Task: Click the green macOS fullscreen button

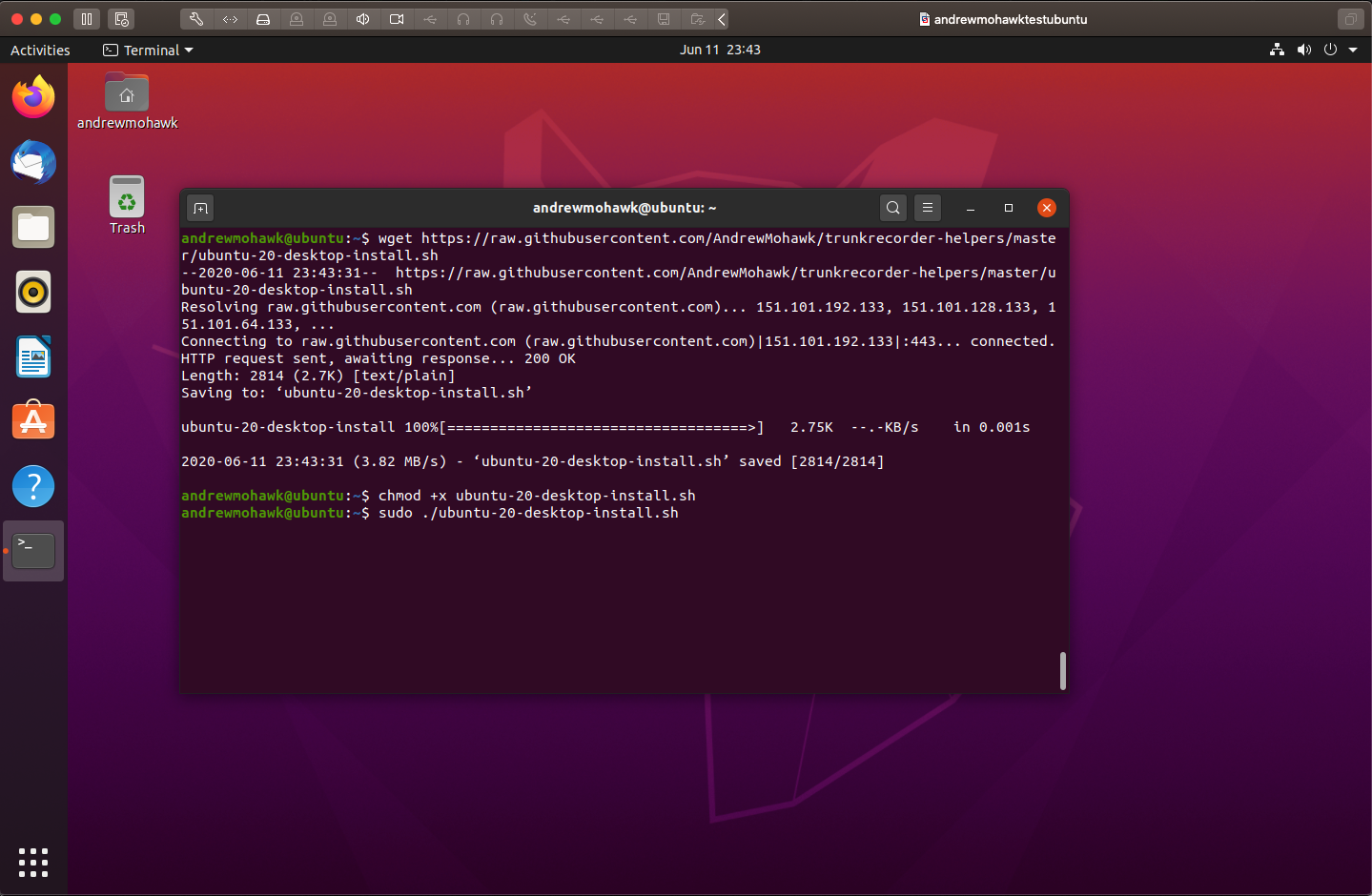Action: pos(55,19)
